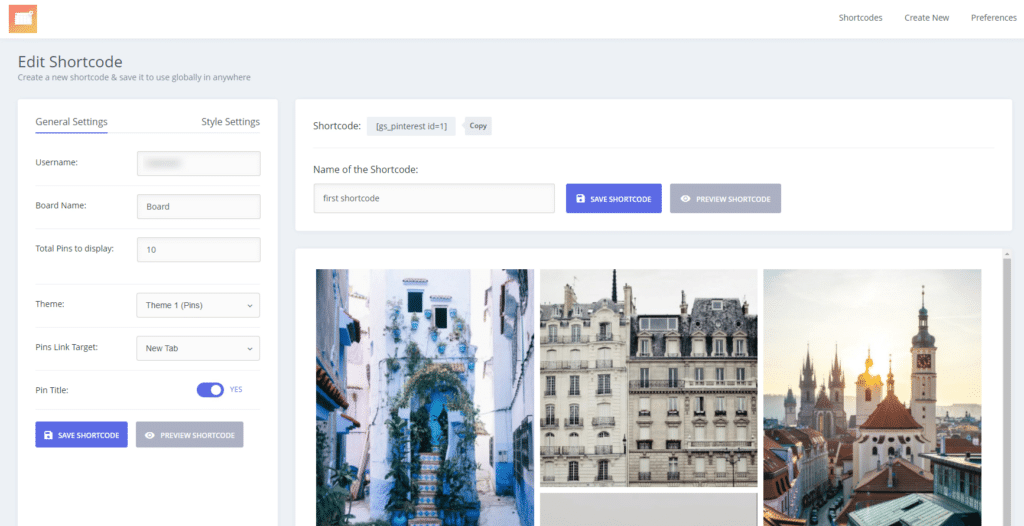
Task: Open the Preferences menu item
Action: click(993, 18)
